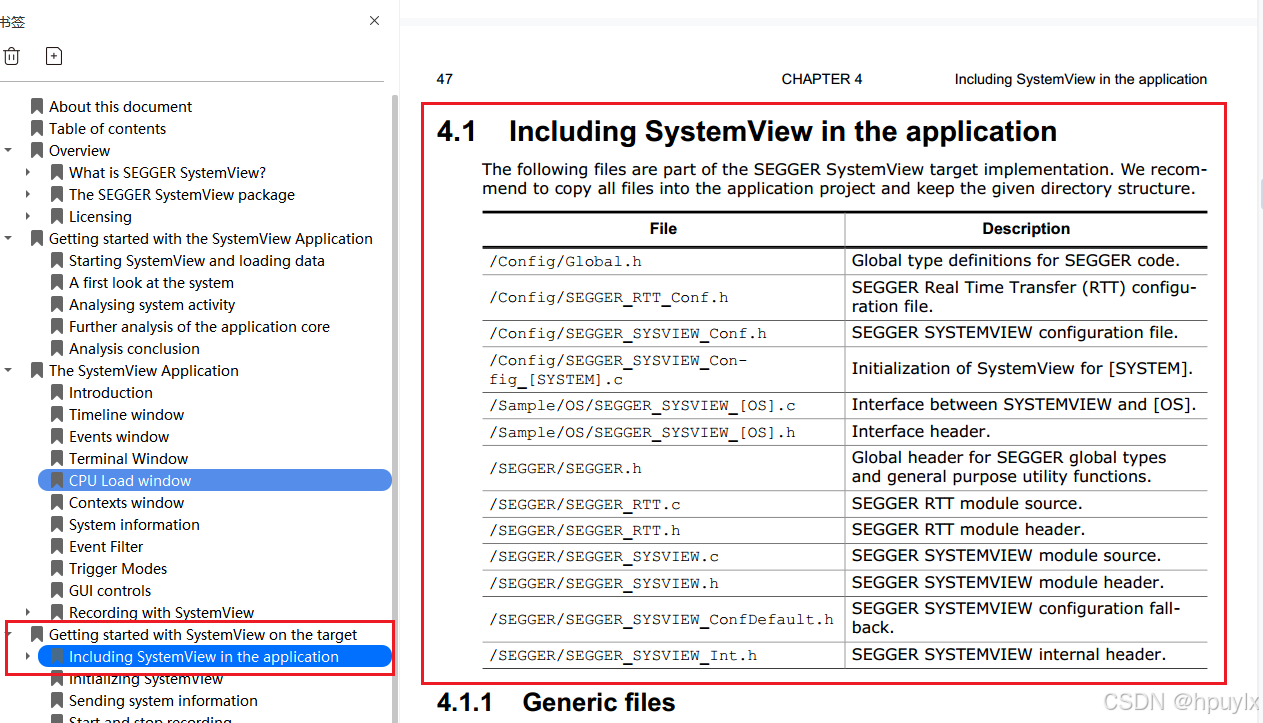Expand Getting started with SystemView on the target
1263x723 pixels.
click(8, 634)
